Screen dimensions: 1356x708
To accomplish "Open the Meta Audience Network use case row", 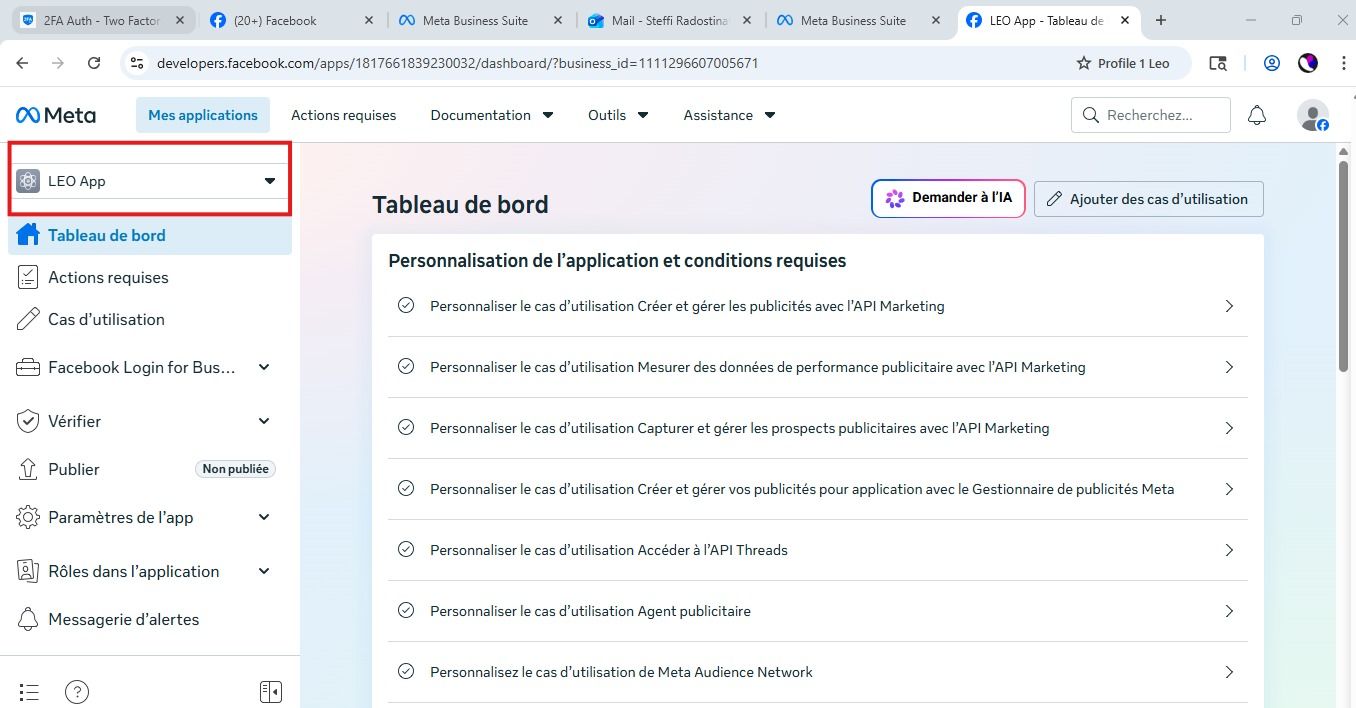I will click(818, 672).
